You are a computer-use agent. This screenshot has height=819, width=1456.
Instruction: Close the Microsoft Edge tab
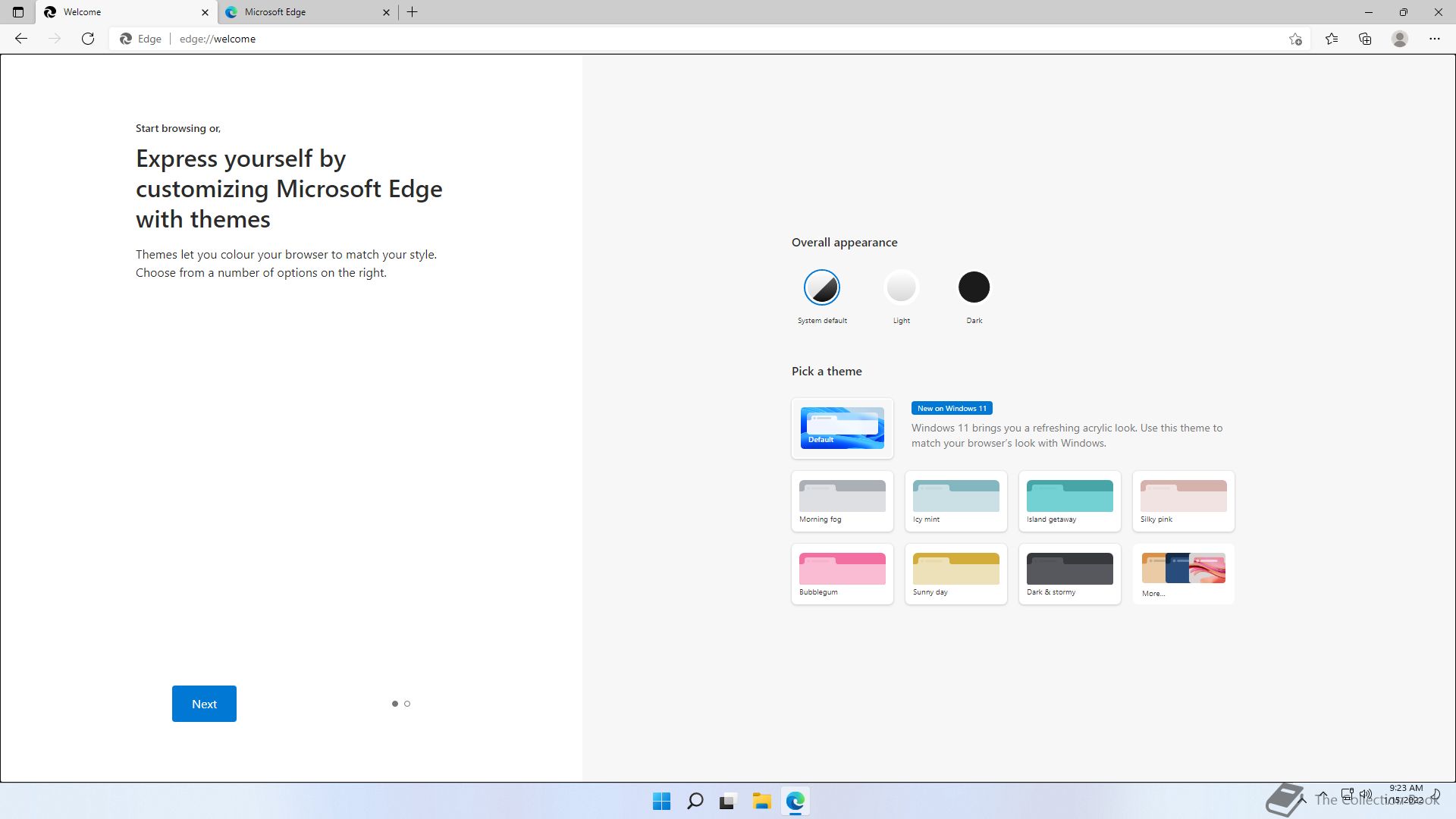point(386,12)
